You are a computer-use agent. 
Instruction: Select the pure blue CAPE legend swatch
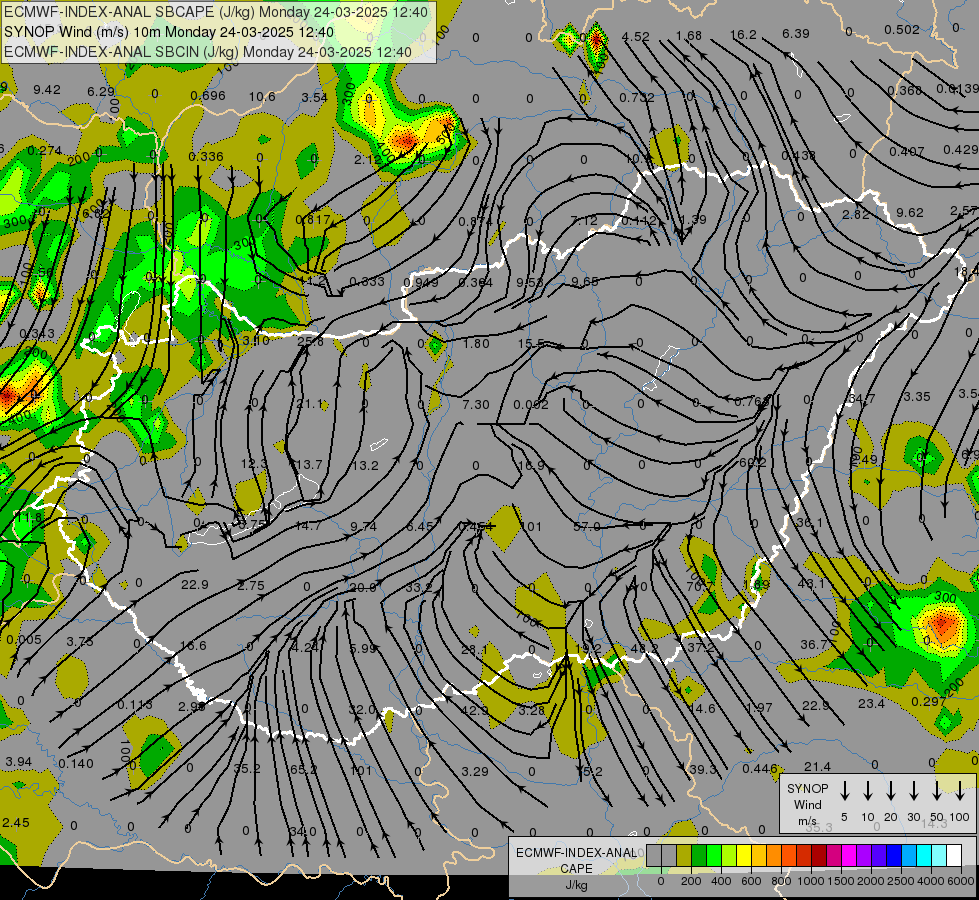(x=894, y=856)
